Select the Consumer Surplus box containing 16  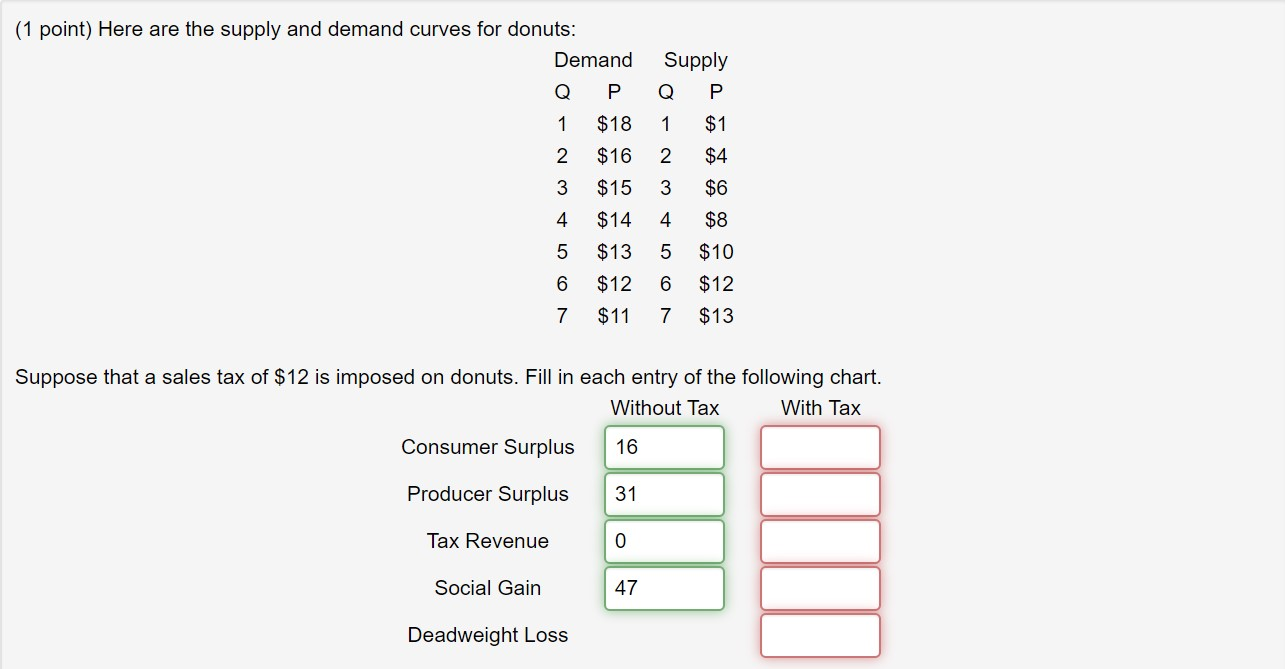(x=663, y=447)
